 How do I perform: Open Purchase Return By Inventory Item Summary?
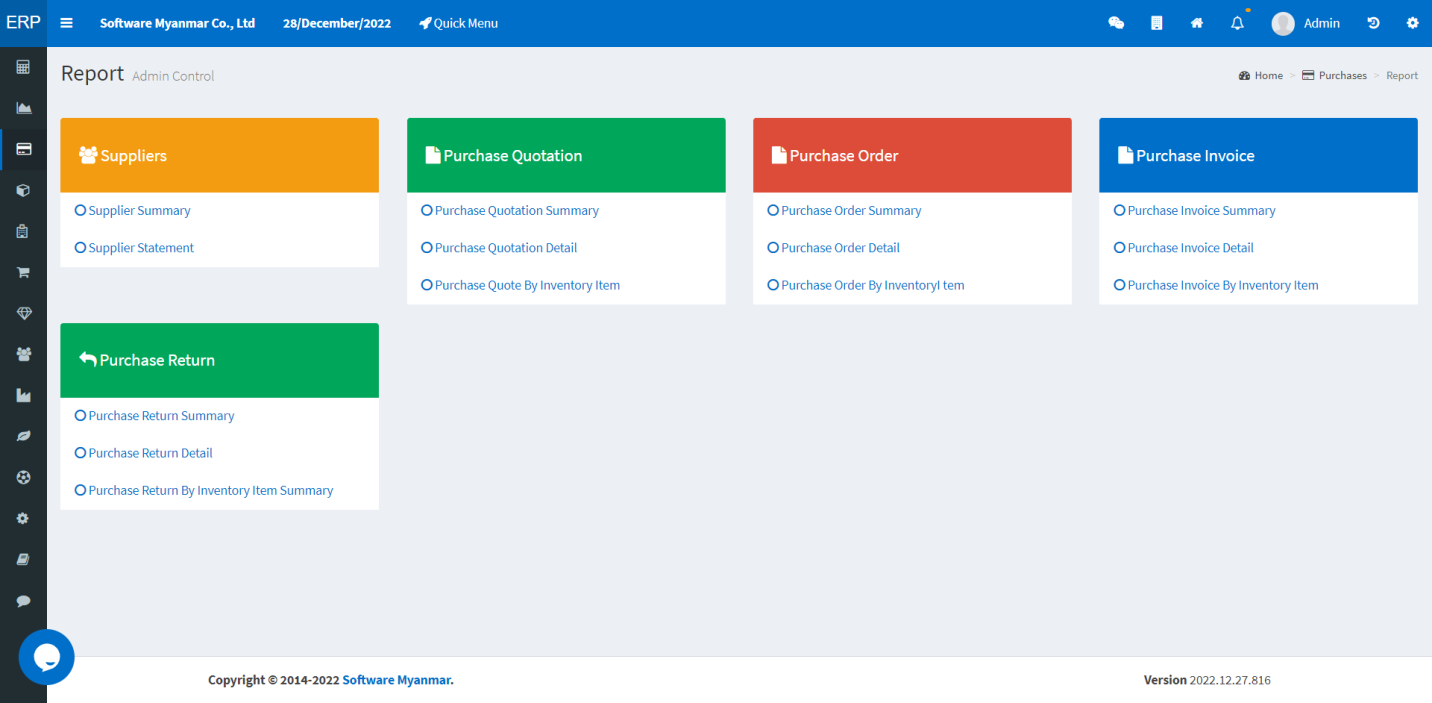click(x=204, y=491)
